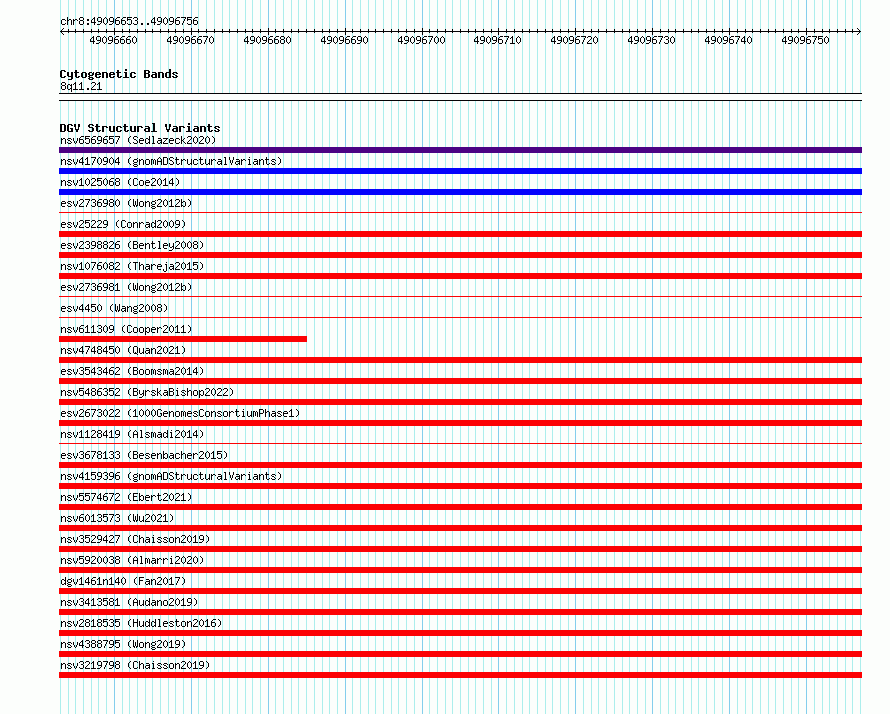
Task: Click ruler position 49096720
Action: 574,40
